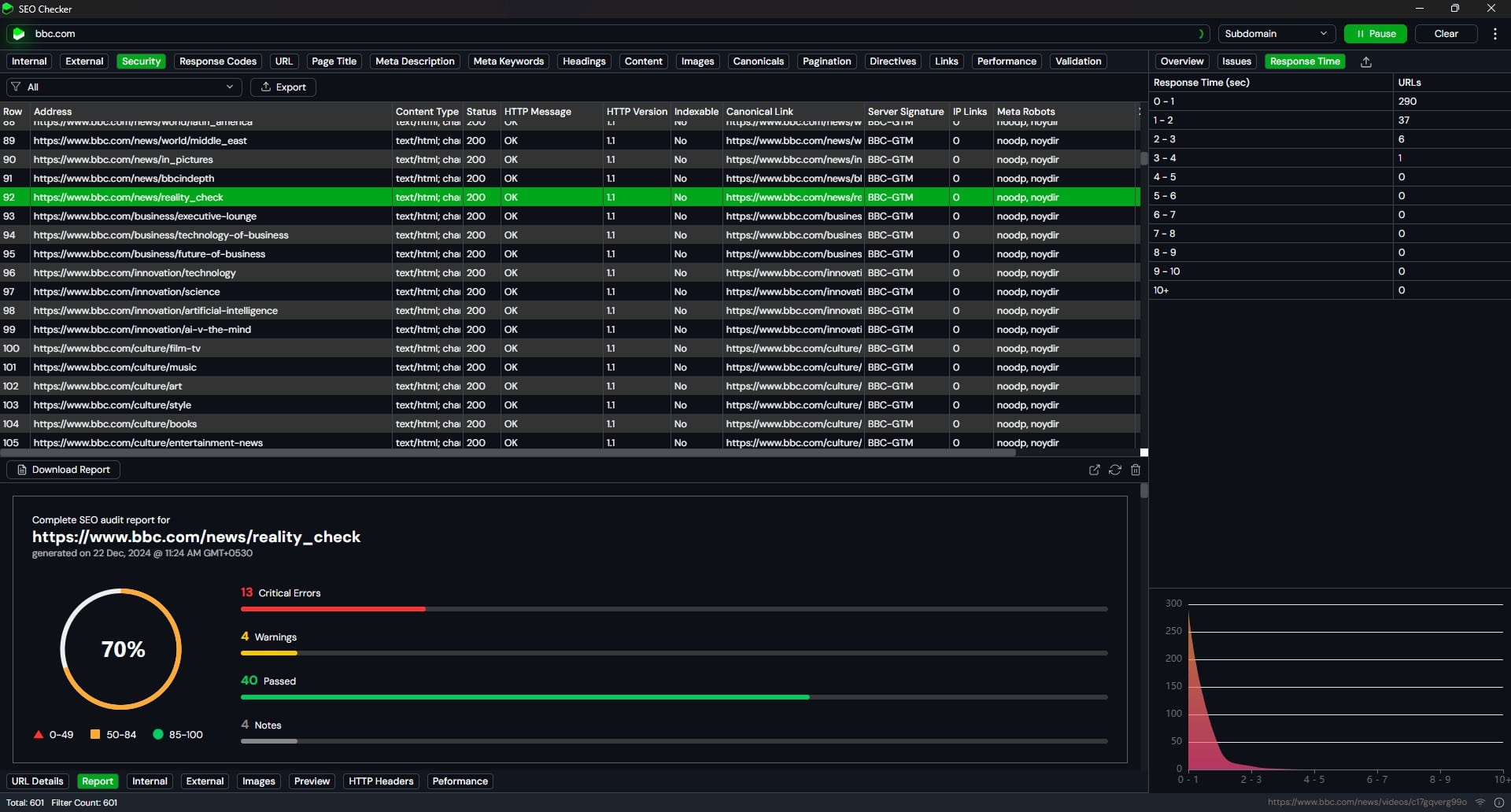Click the wifi status icon
The image size is (1511, 812).
click(x=1480, y=803)
